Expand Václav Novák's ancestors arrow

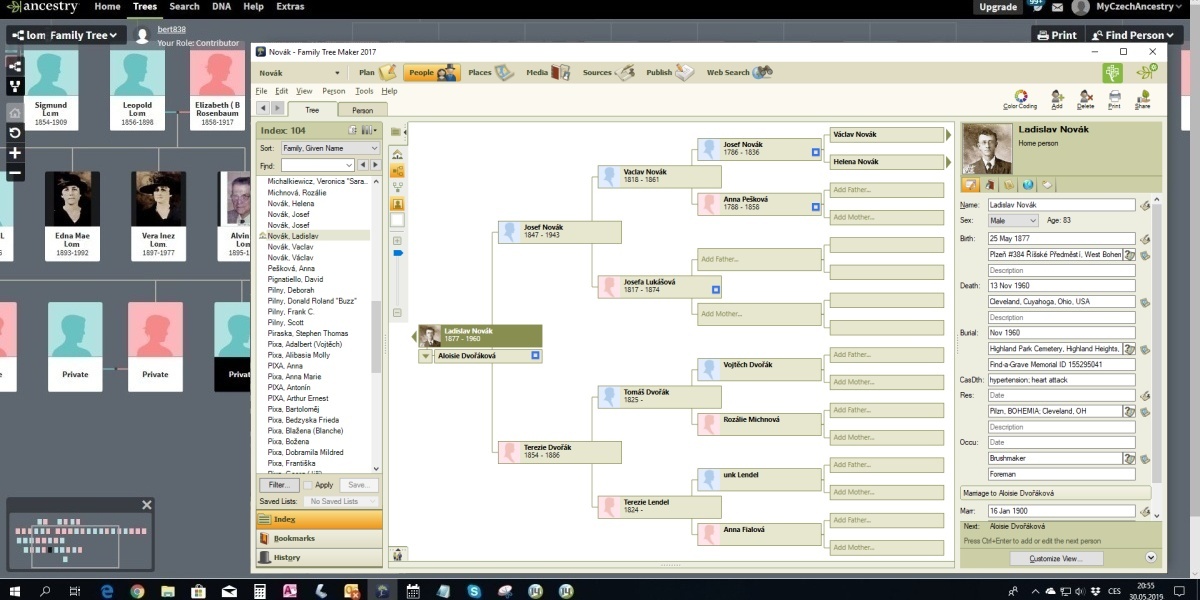point(948,135)
